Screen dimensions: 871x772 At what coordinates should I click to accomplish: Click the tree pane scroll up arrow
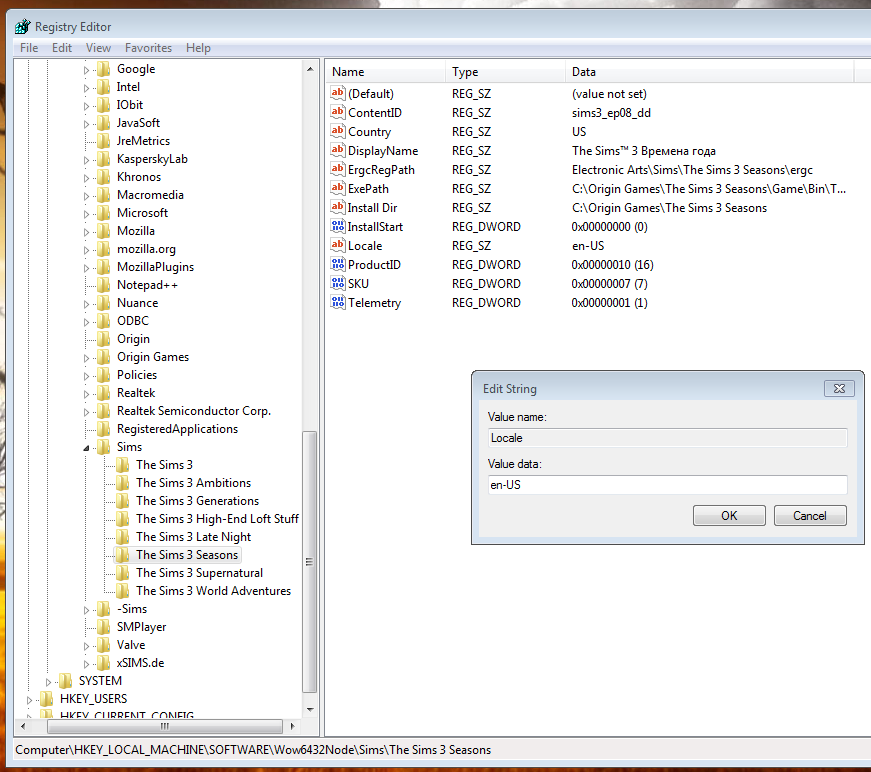click(x=310, y=69)
